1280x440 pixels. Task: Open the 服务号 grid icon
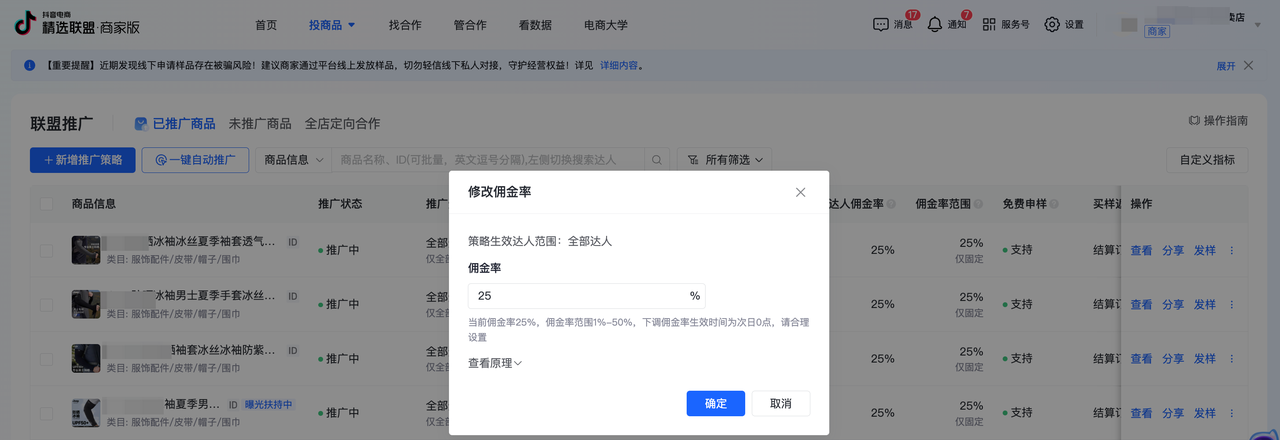click(989, 25)
